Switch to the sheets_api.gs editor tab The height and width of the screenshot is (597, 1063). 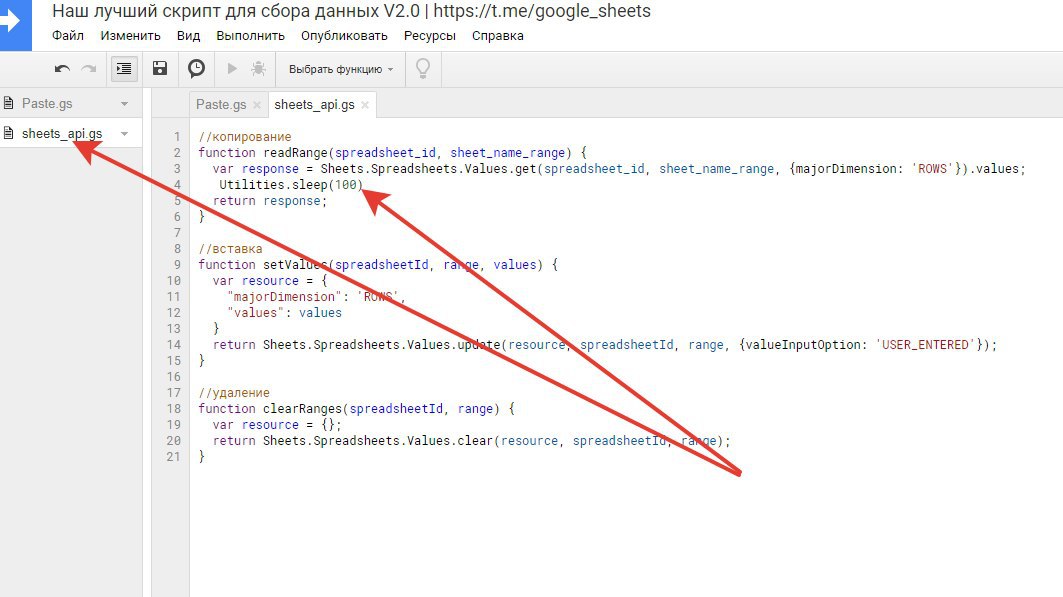[315, 104]
